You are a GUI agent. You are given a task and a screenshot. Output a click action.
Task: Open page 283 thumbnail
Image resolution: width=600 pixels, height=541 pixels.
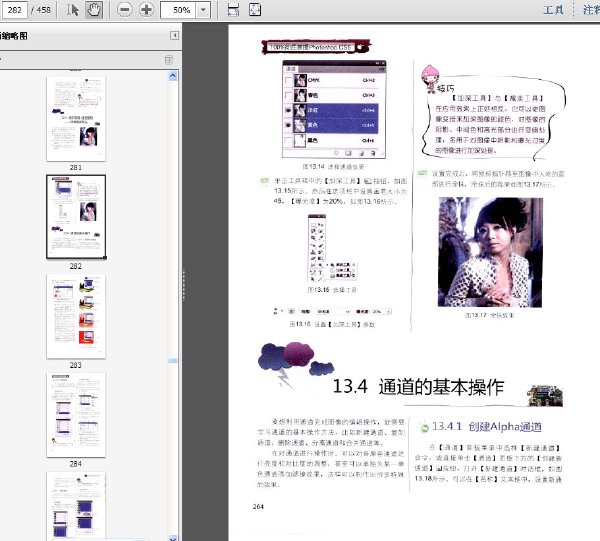[76, 316]
